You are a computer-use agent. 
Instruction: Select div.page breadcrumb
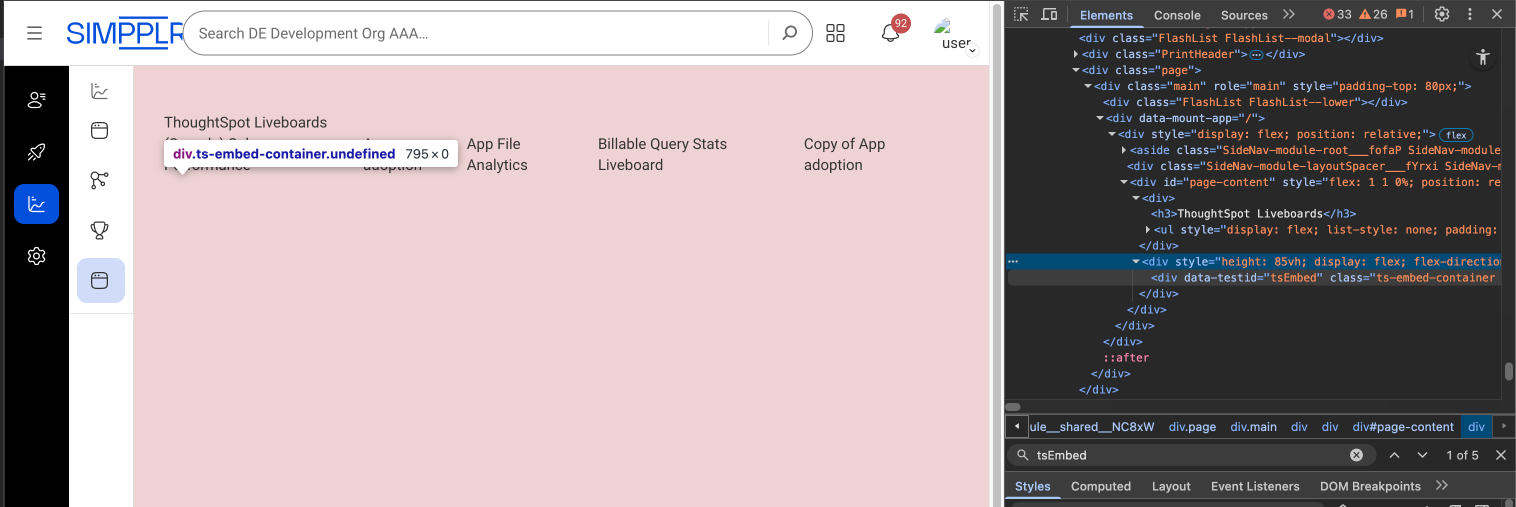click(x=1192, y=427)
